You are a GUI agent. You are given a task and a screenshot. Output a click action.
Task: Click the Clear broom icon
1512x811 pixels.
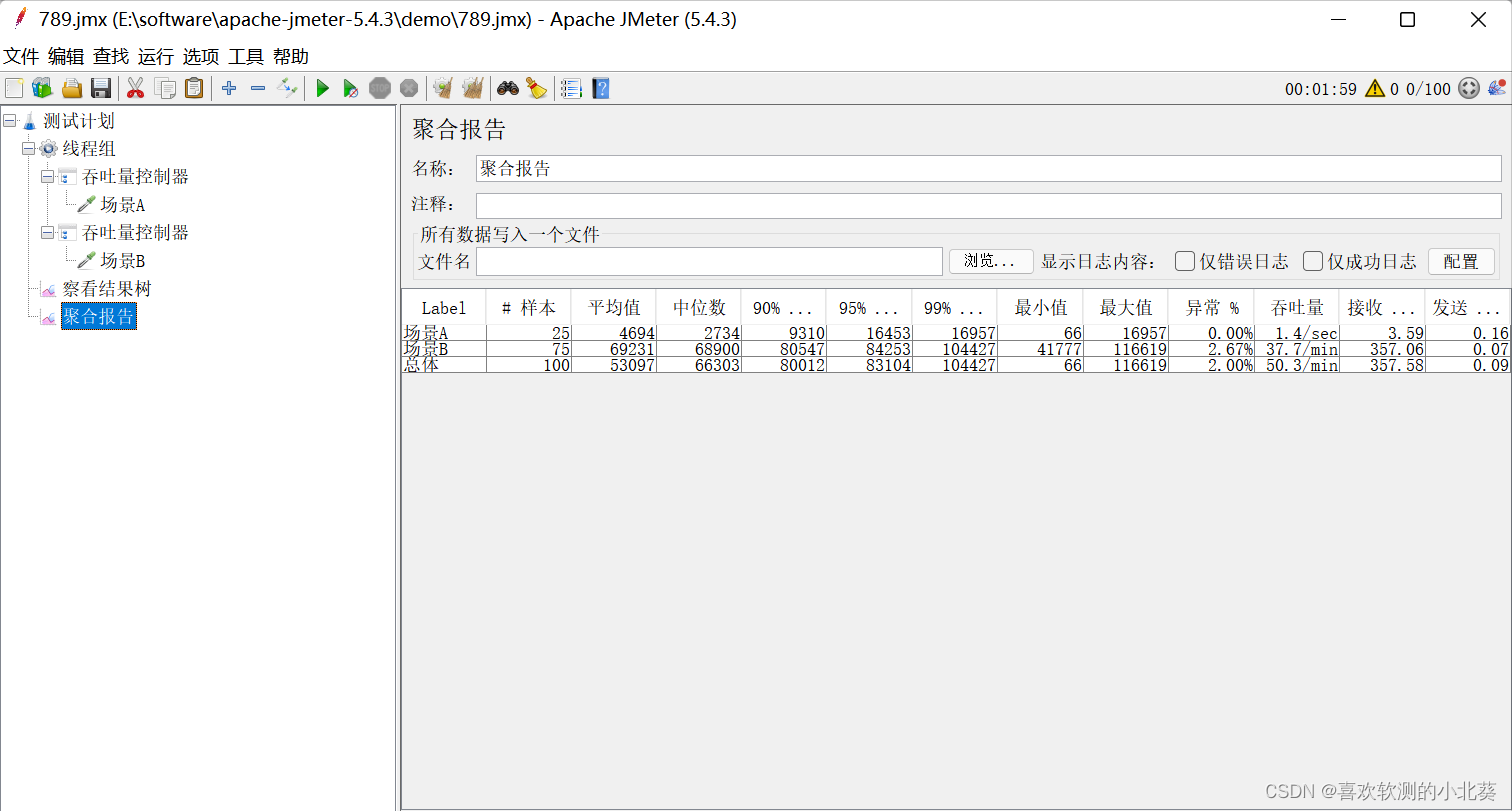(442, 88)
